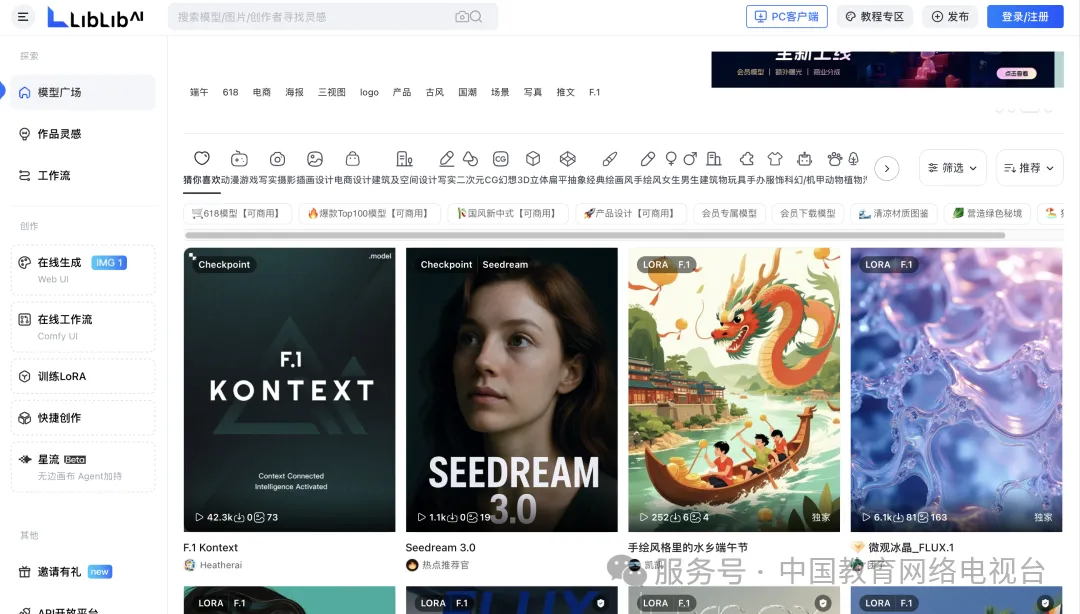Click the 端午 keyword link
The width and height of the screenshot is (1080, 614).
point(199,92)
